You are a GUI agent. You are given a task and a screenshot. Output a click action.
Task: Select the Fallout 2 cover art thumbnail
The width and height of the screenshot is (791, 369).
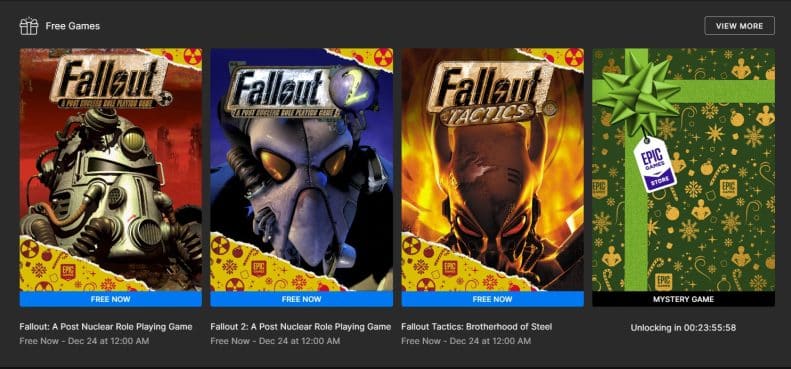click(x=302, y=170)
